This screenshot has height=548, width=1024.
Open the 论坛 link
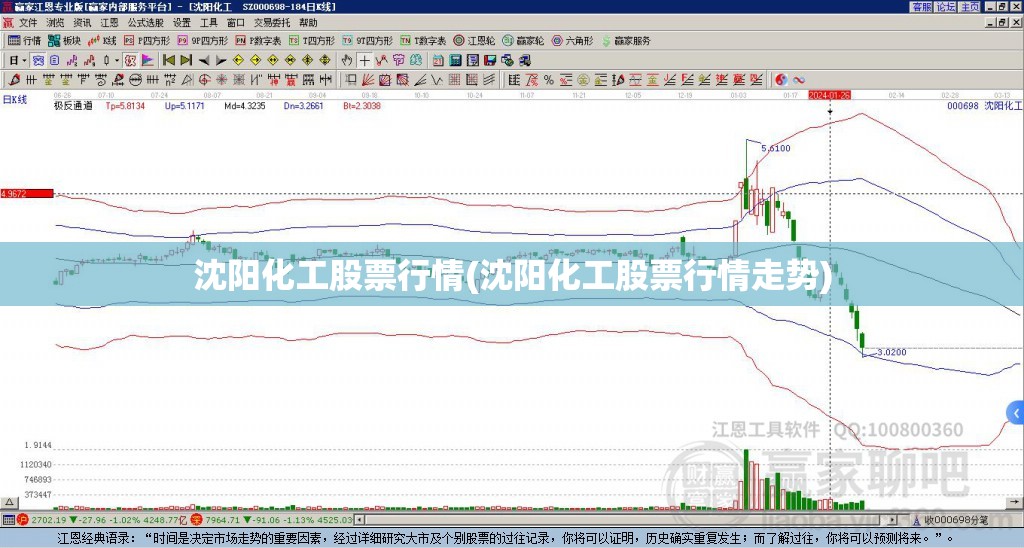pos(946,7)
